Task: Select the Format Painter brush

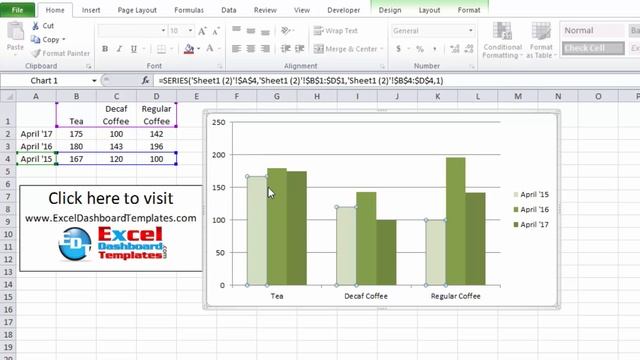Action: point(36,53)
